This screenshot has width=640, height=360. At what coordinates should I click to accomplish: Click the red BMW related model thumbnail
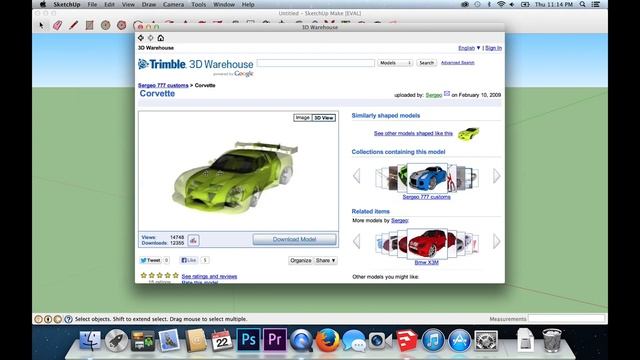pos(427,244)
